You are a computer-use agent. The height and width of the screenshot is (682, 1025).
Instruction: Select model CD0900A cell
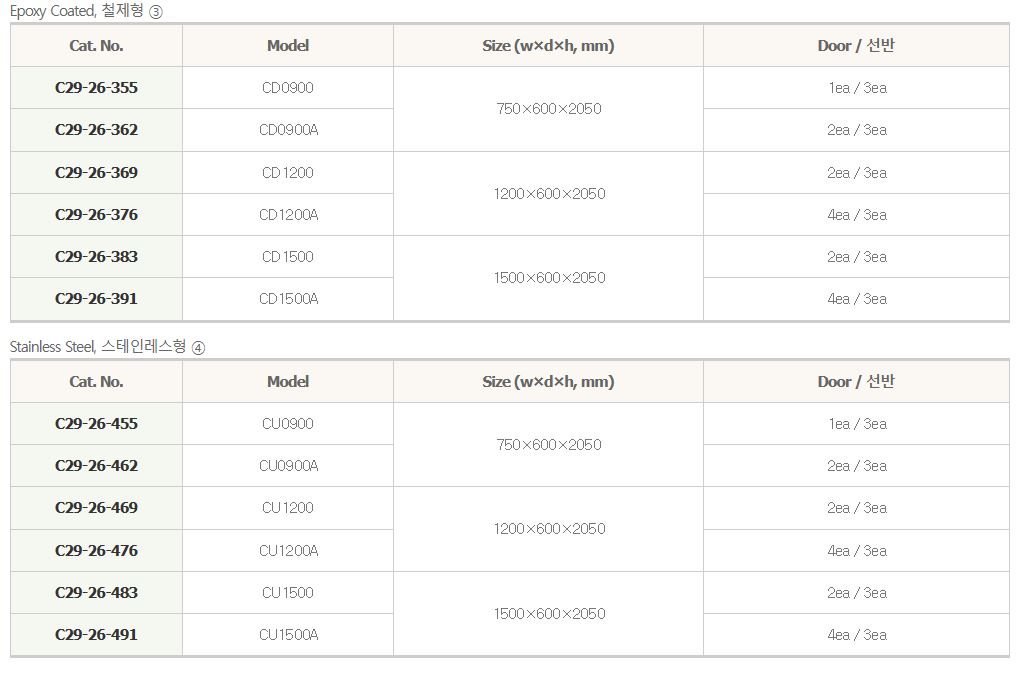coord(288,130)
